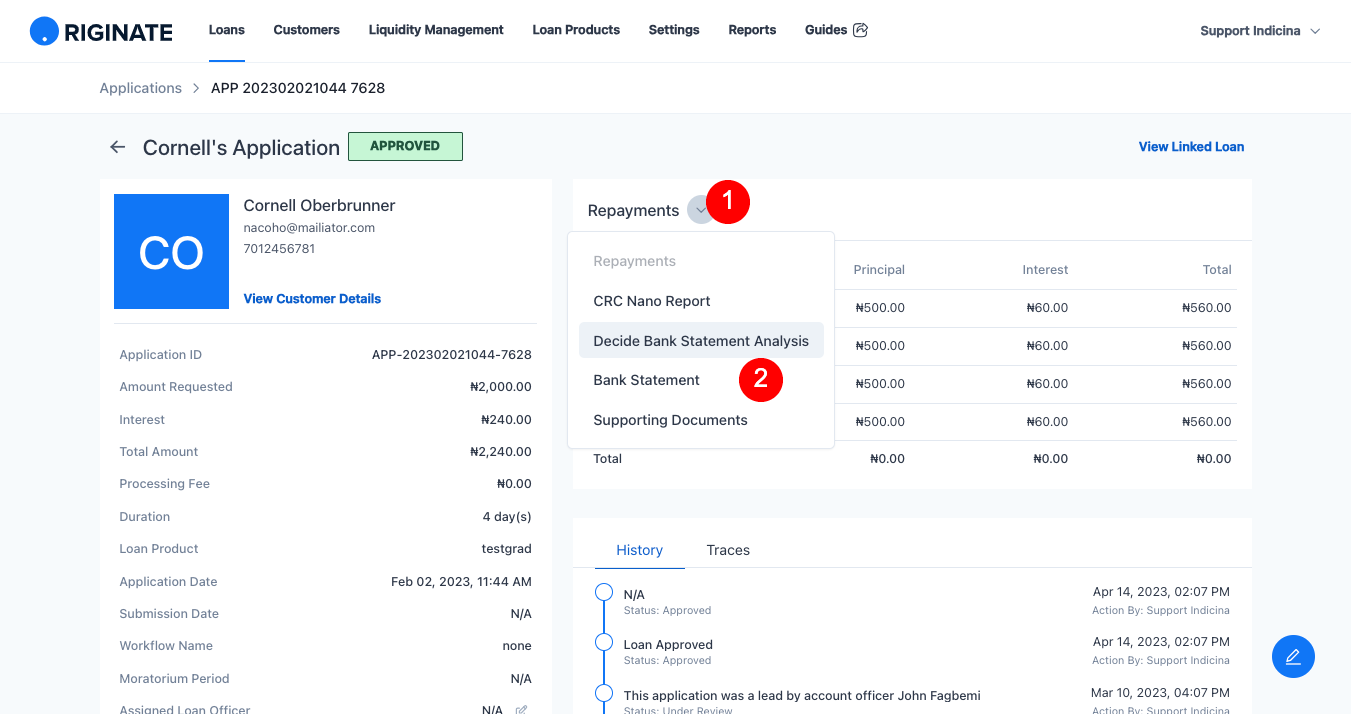1351x714 pixels.
Task: Click Interest value ₦240.00
Action: tap(506, 420)
